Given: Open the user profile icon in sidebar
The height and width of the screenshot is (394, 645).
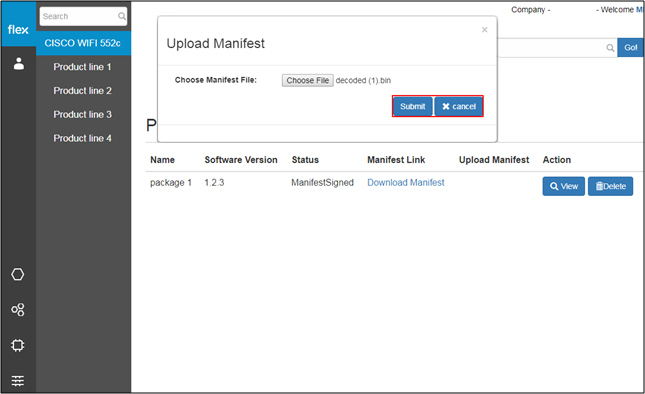Looking at the screenshot, I should pyautogui.click(x=19, y=64).
